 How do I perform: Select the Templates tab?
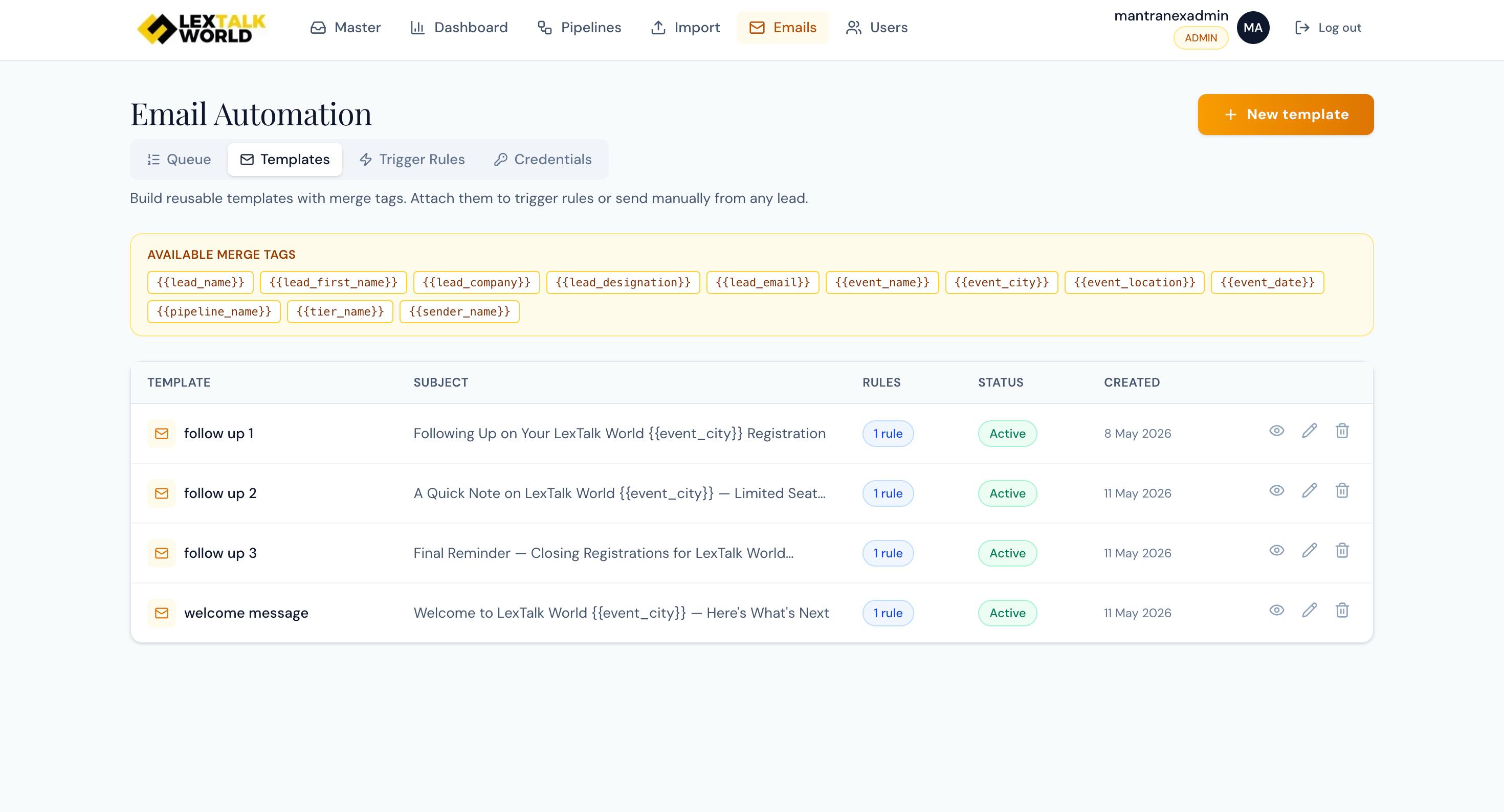[285, 160]
